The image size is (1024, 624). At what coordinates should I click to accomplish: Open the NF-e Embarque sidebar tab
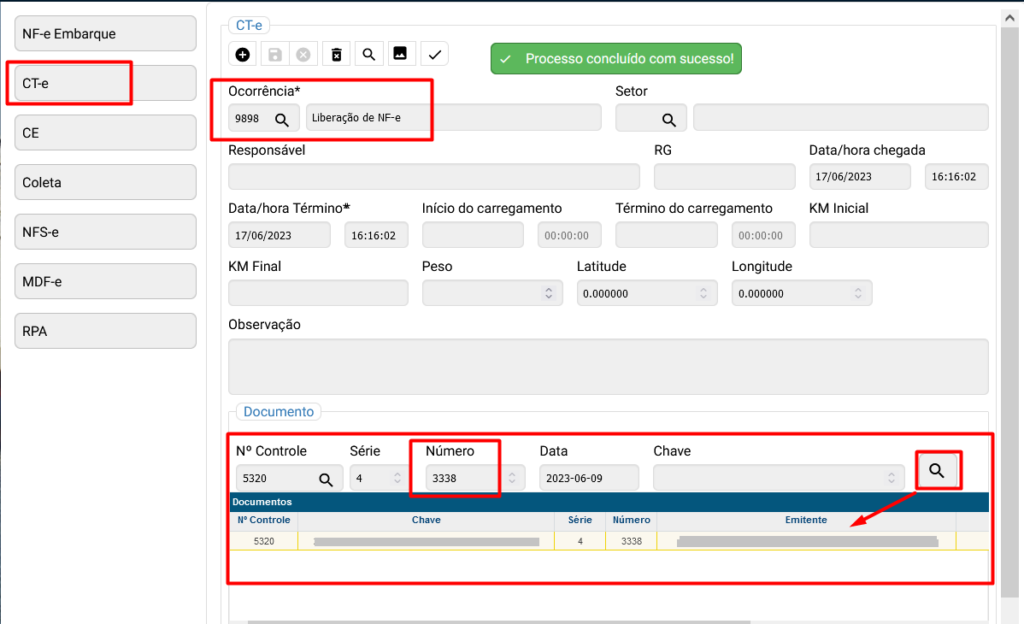[x=105, y=34]
